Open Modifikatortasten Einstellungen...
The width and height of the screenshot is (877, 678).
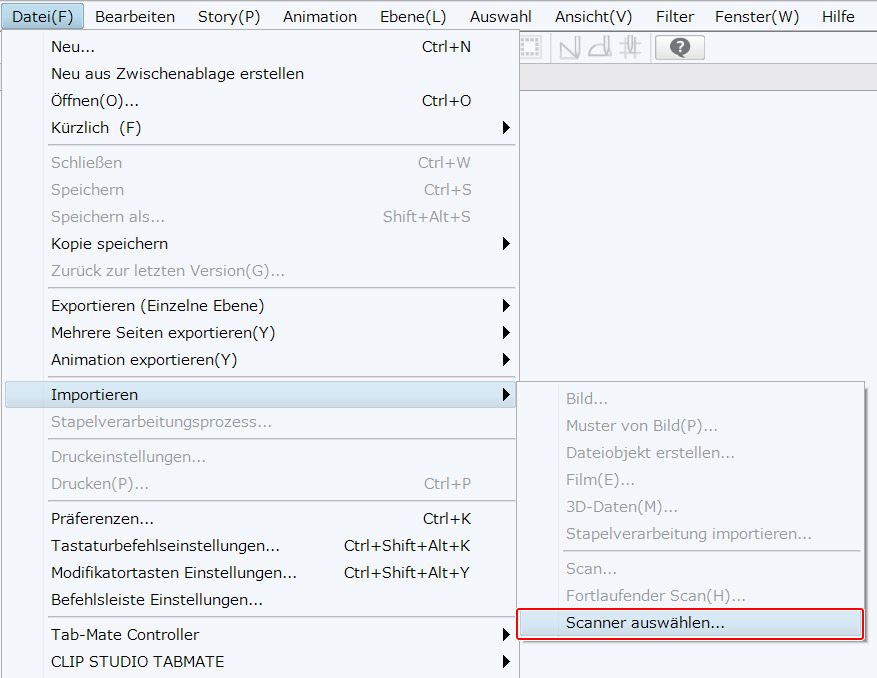(x=260, y=573)
